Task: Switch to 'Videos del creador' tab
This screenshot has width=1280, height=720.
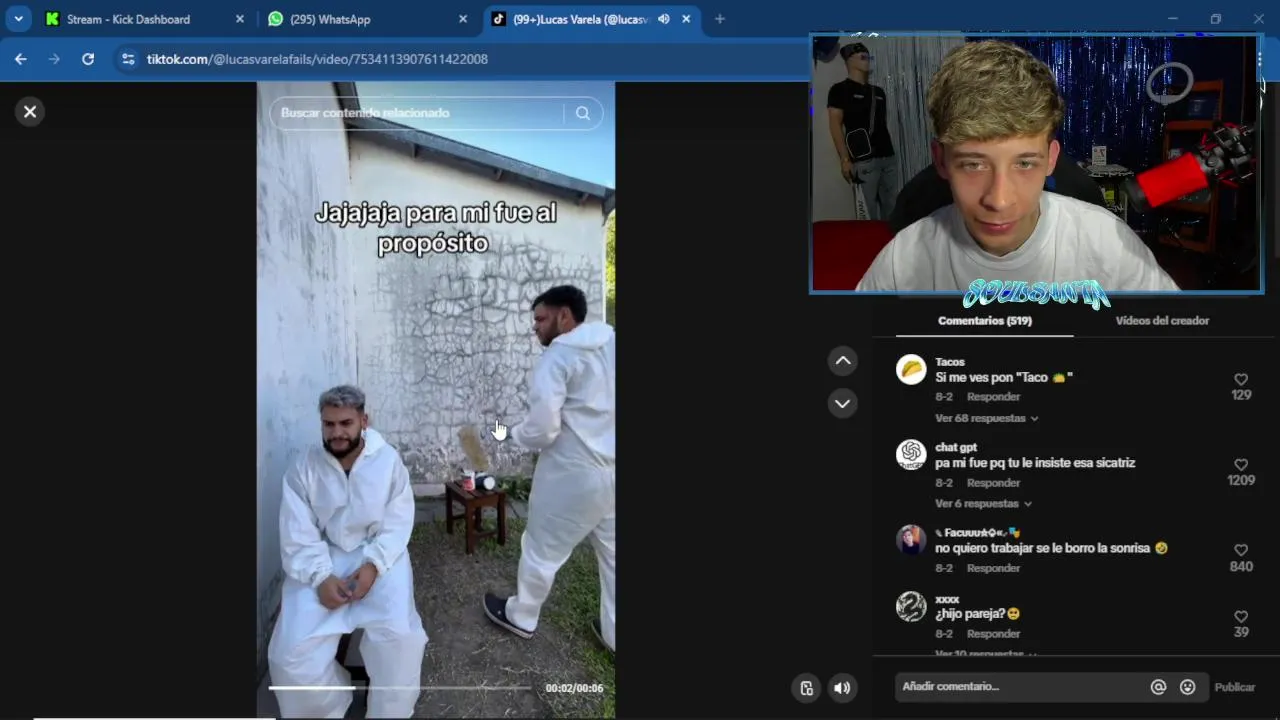Action: click(1162, 321)
